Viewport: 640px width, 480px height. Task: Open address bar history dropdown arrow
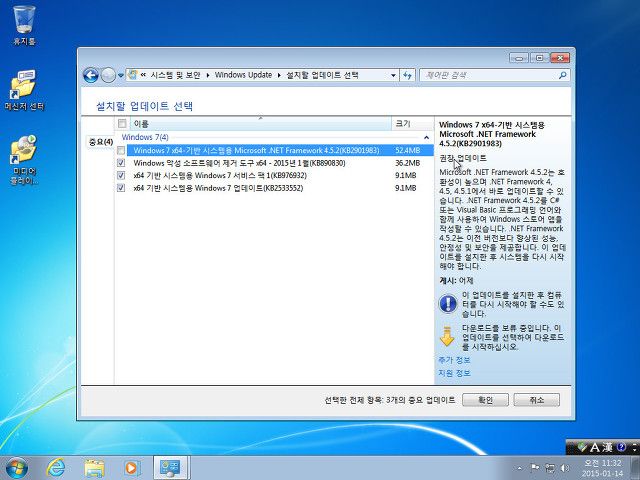393,75
